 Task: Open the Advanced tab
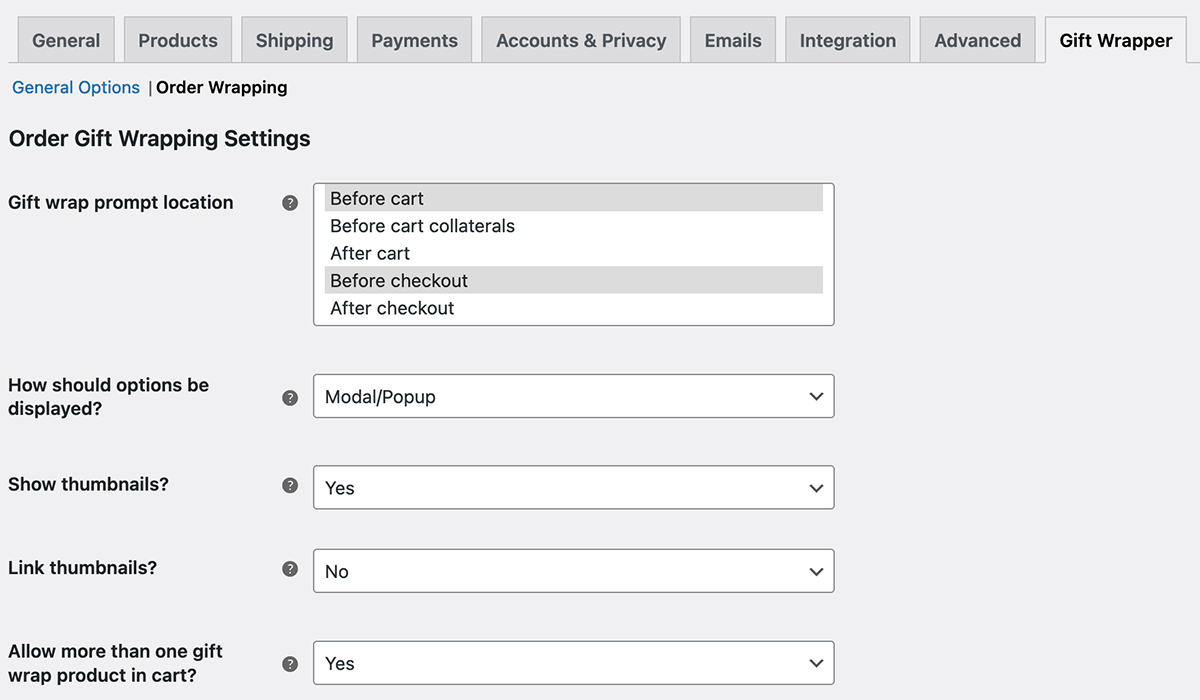[977, 41]
